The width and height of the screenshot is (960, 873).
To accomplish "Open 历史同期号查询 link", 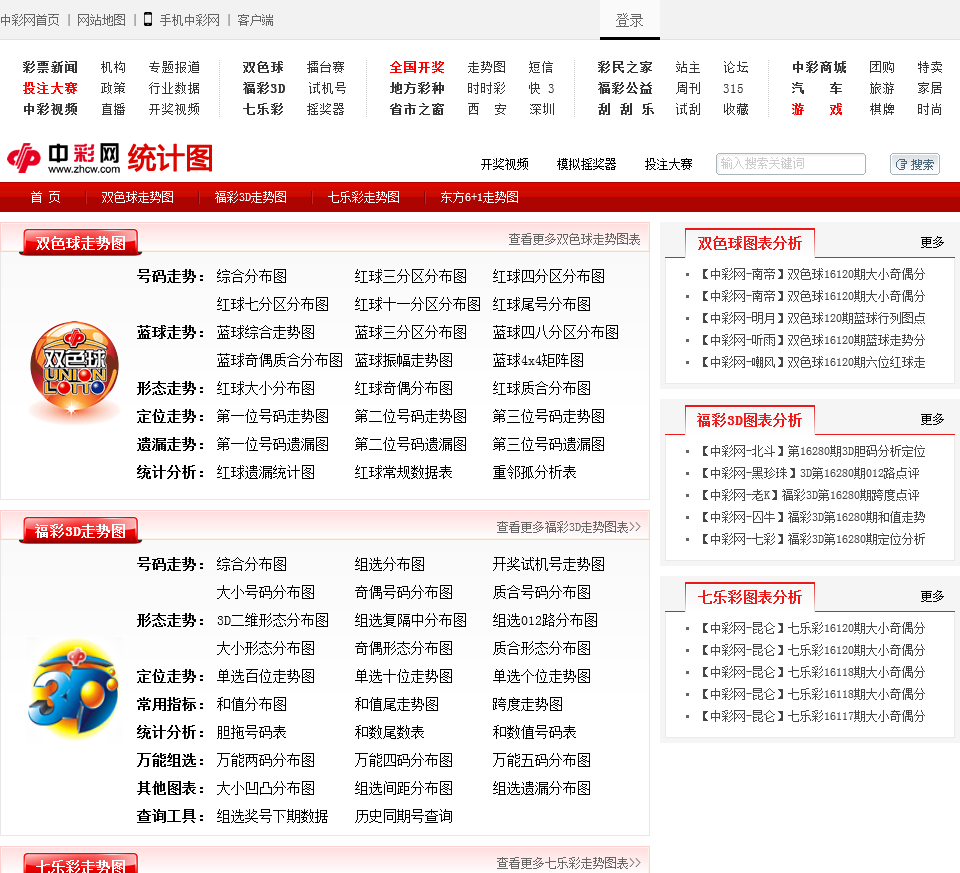I will [403, 817].
